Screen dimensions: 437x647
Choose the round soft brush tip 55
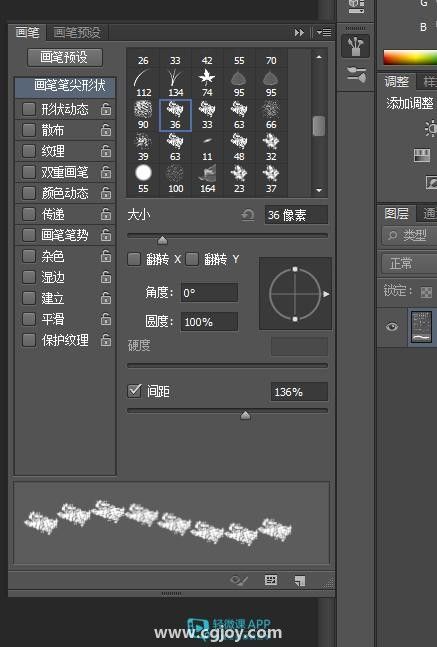(x=143, y=179)
